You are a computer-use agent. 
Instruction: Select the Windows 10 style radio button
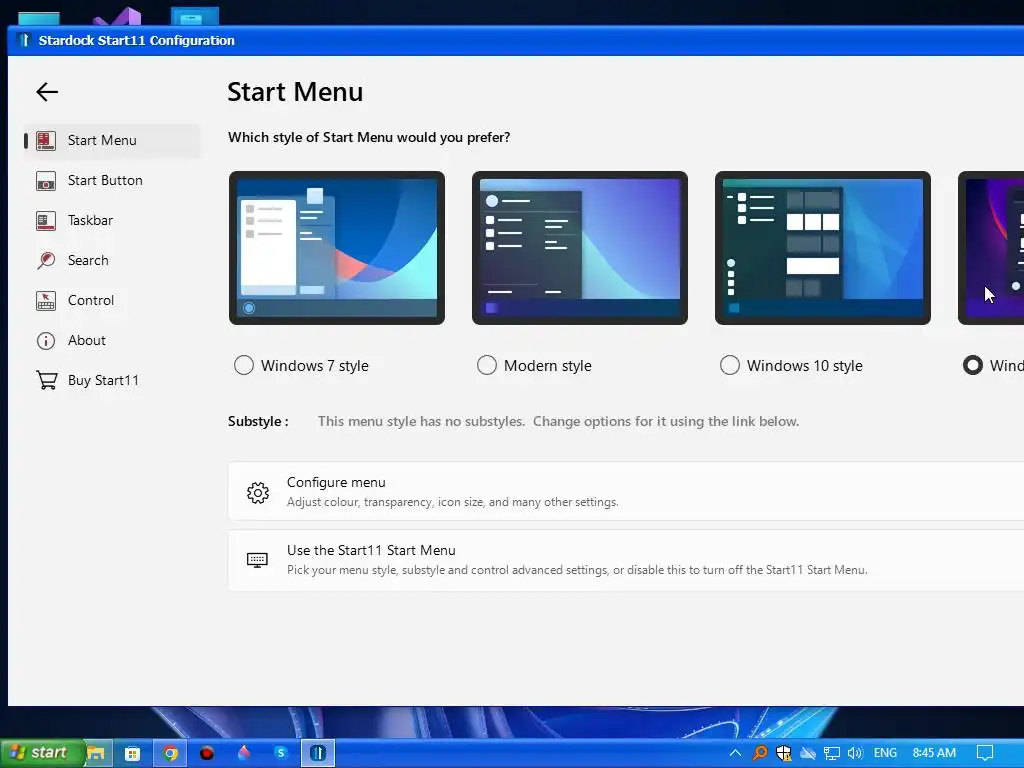[729, 365]
